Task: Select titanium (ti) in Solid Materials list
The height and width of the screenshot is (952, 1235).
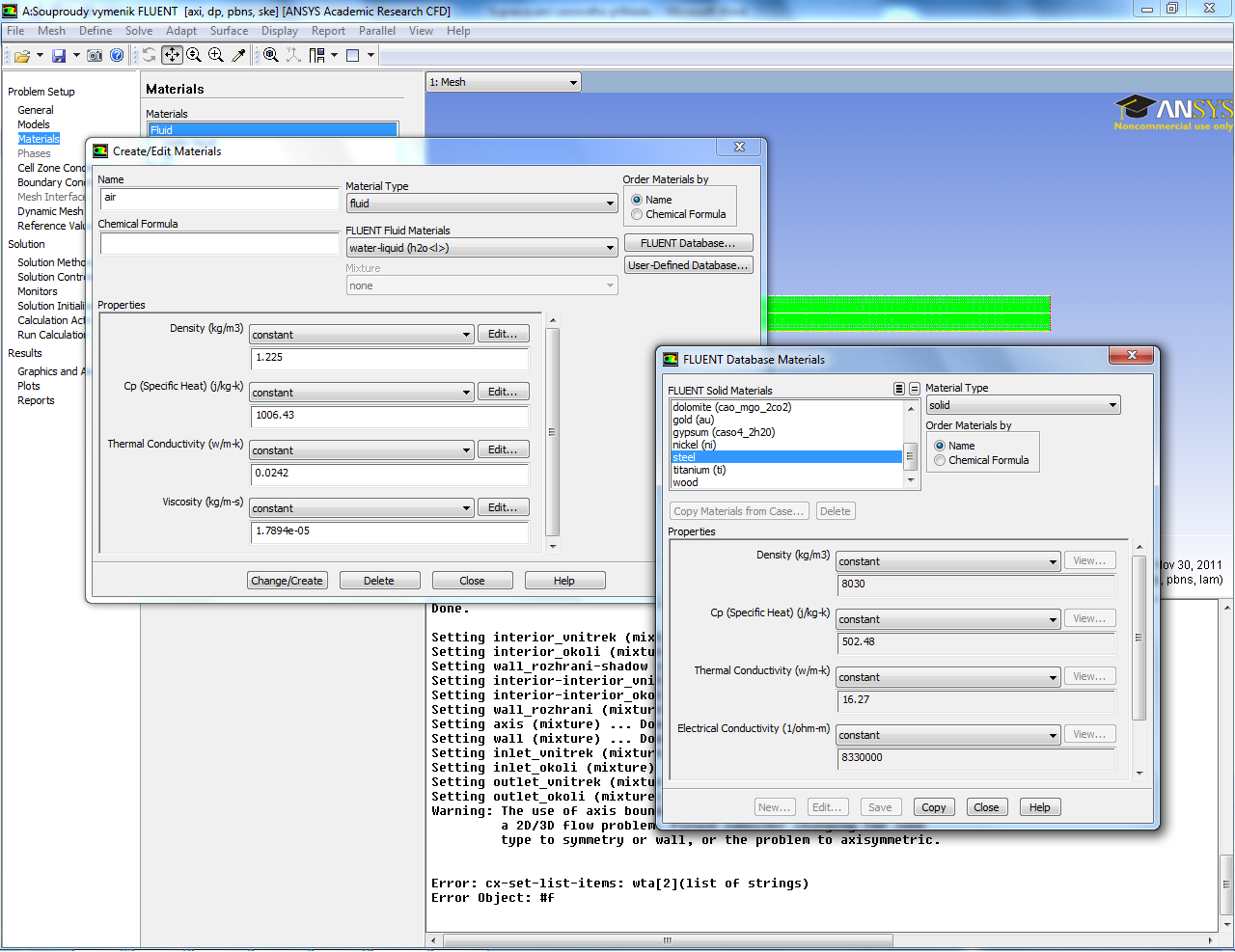Action: 786,470
